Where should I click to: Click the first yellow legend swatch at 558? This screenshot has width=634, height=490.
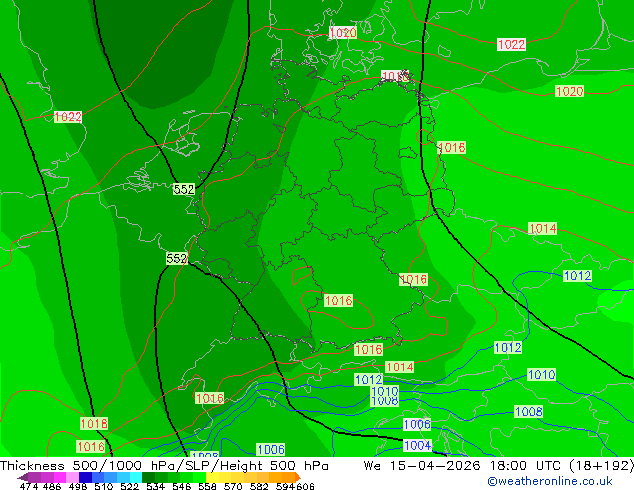tap(212, 477)
